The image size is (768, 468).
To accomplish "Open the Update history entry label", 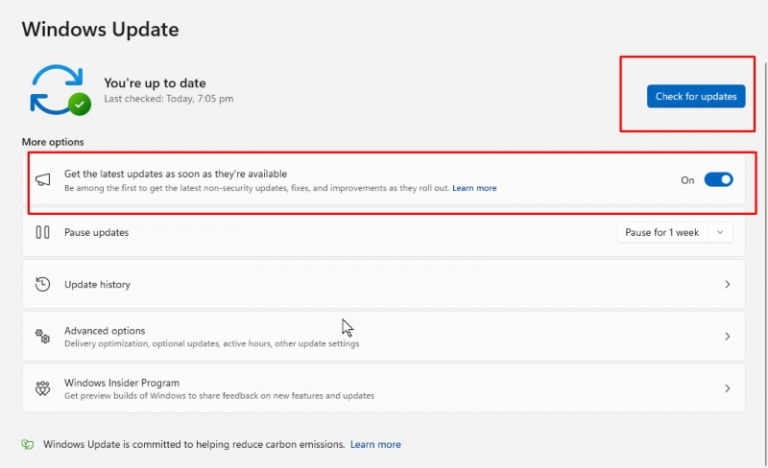I will [x=97, y=284].
